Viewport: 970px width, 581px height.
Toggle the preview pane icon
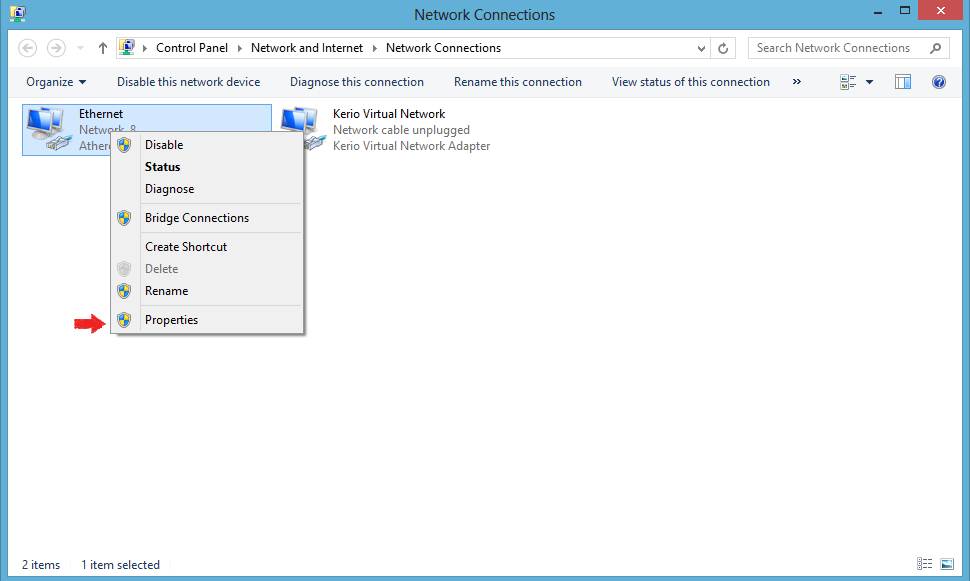tap(903, 82)
